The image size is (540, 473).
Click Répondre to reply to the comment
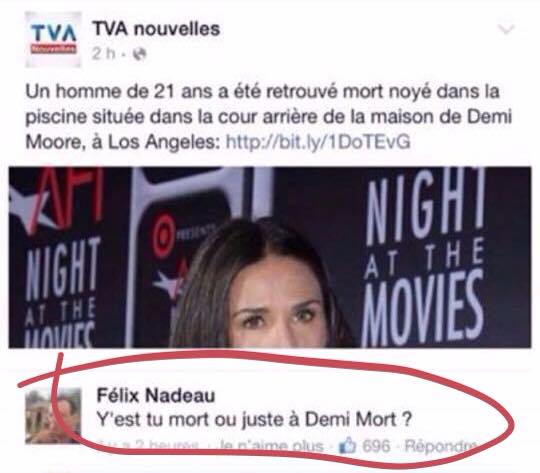pos(440,446)
